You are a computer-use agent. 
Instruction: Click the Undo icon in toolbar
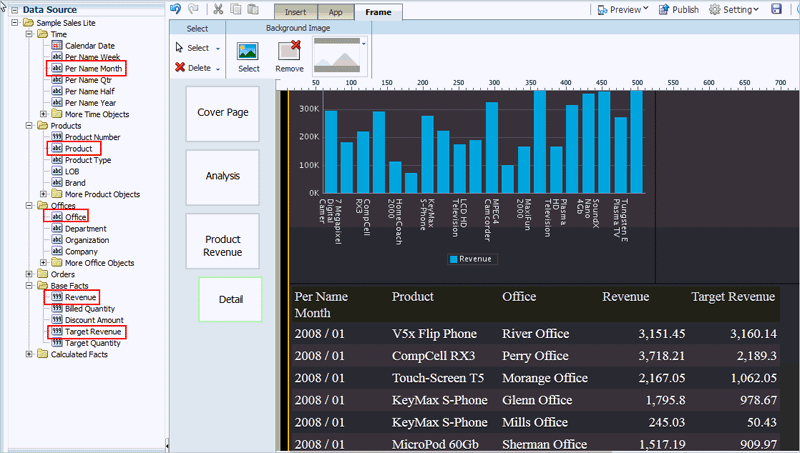[x=177, y=9]
